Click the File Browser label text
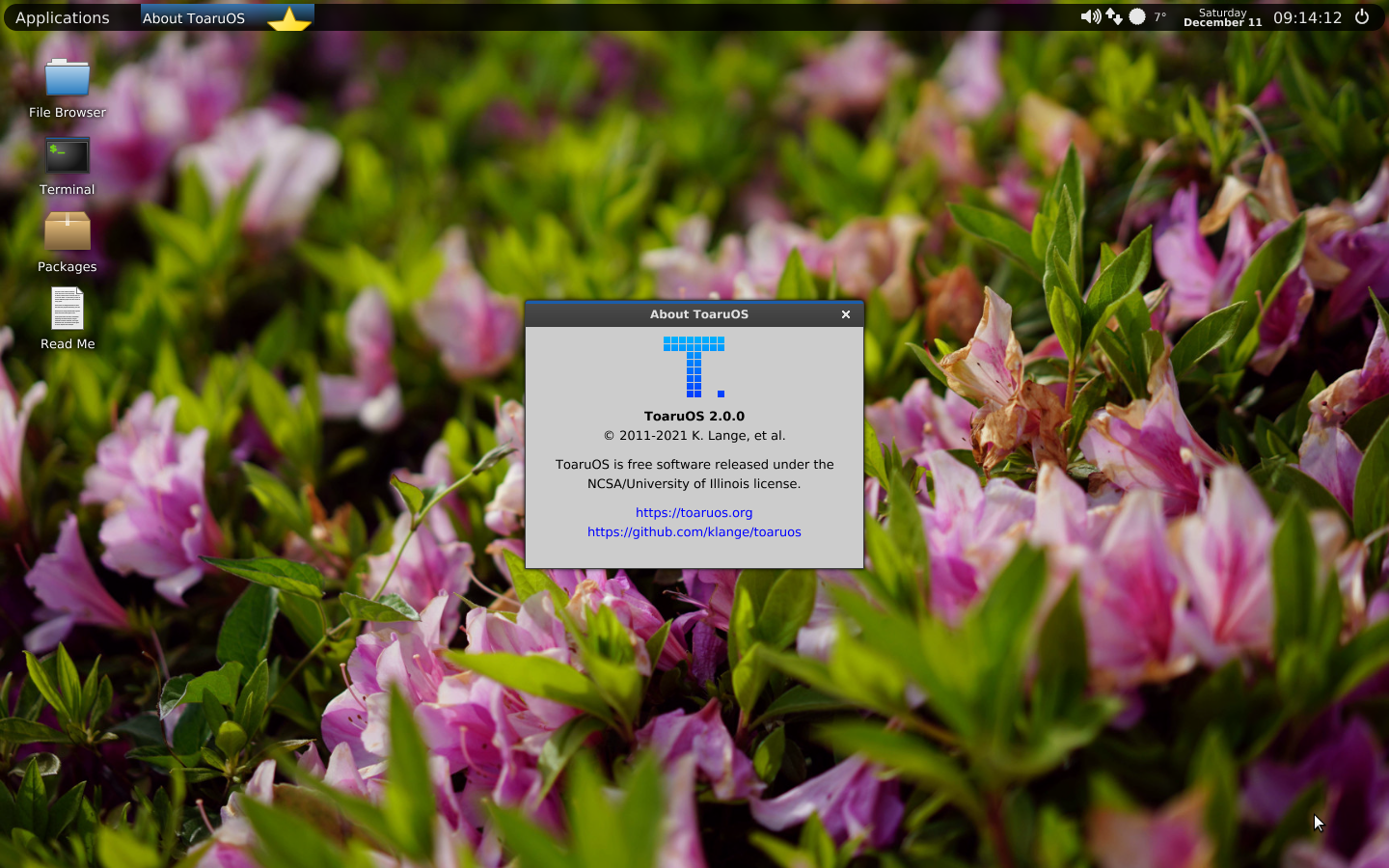1389x868 pixels. click(x=68, y=112)
